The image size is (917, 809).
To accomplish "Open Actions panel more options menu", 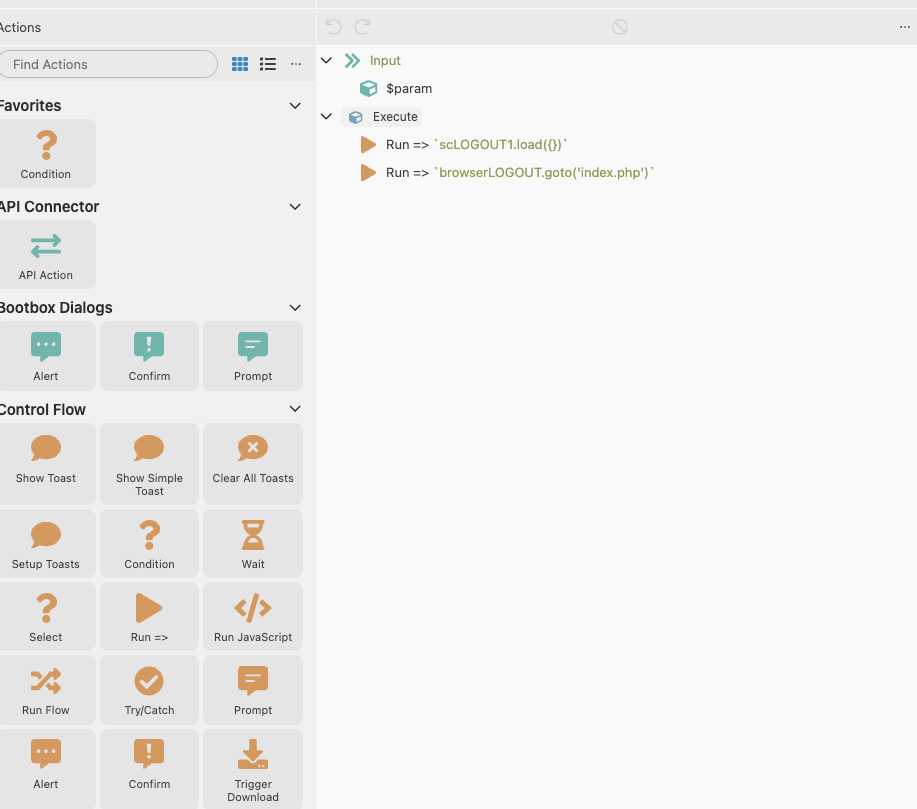I will [x=296, y=64].
